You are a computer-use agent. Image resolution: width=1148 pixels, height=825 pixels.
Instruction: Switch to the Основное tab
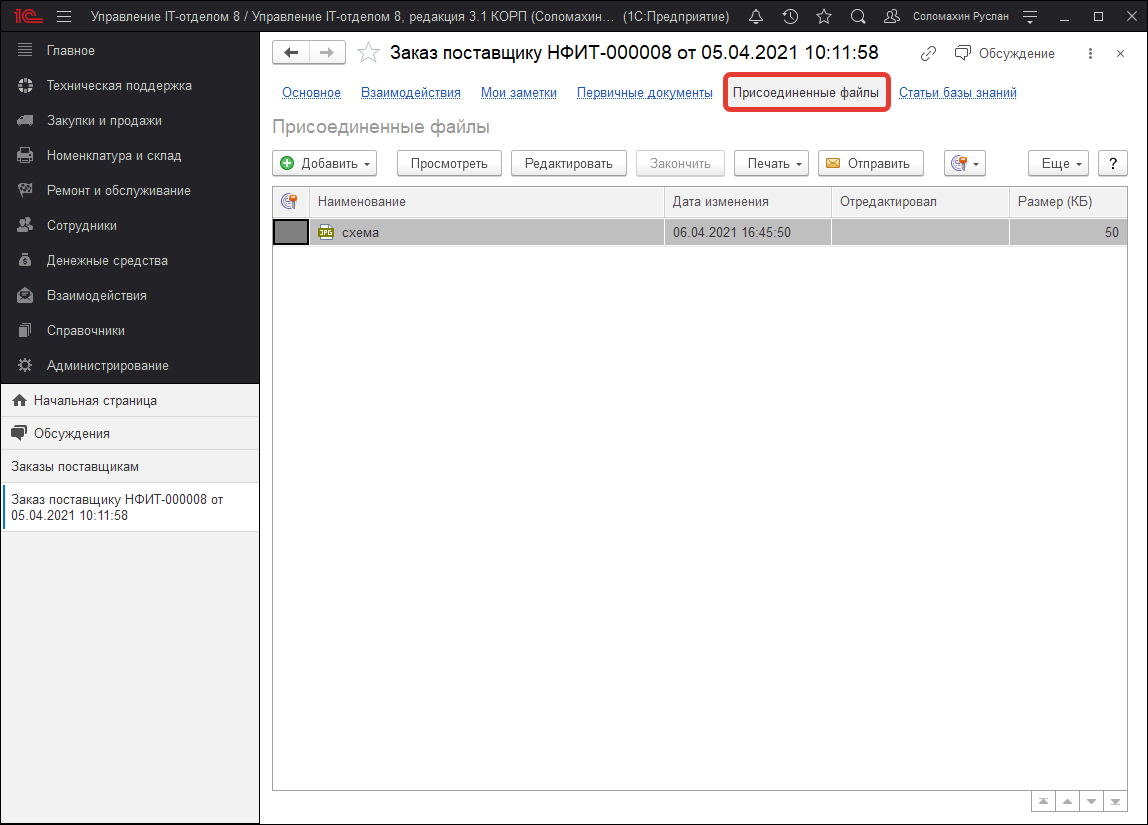[x=311, y=93]
